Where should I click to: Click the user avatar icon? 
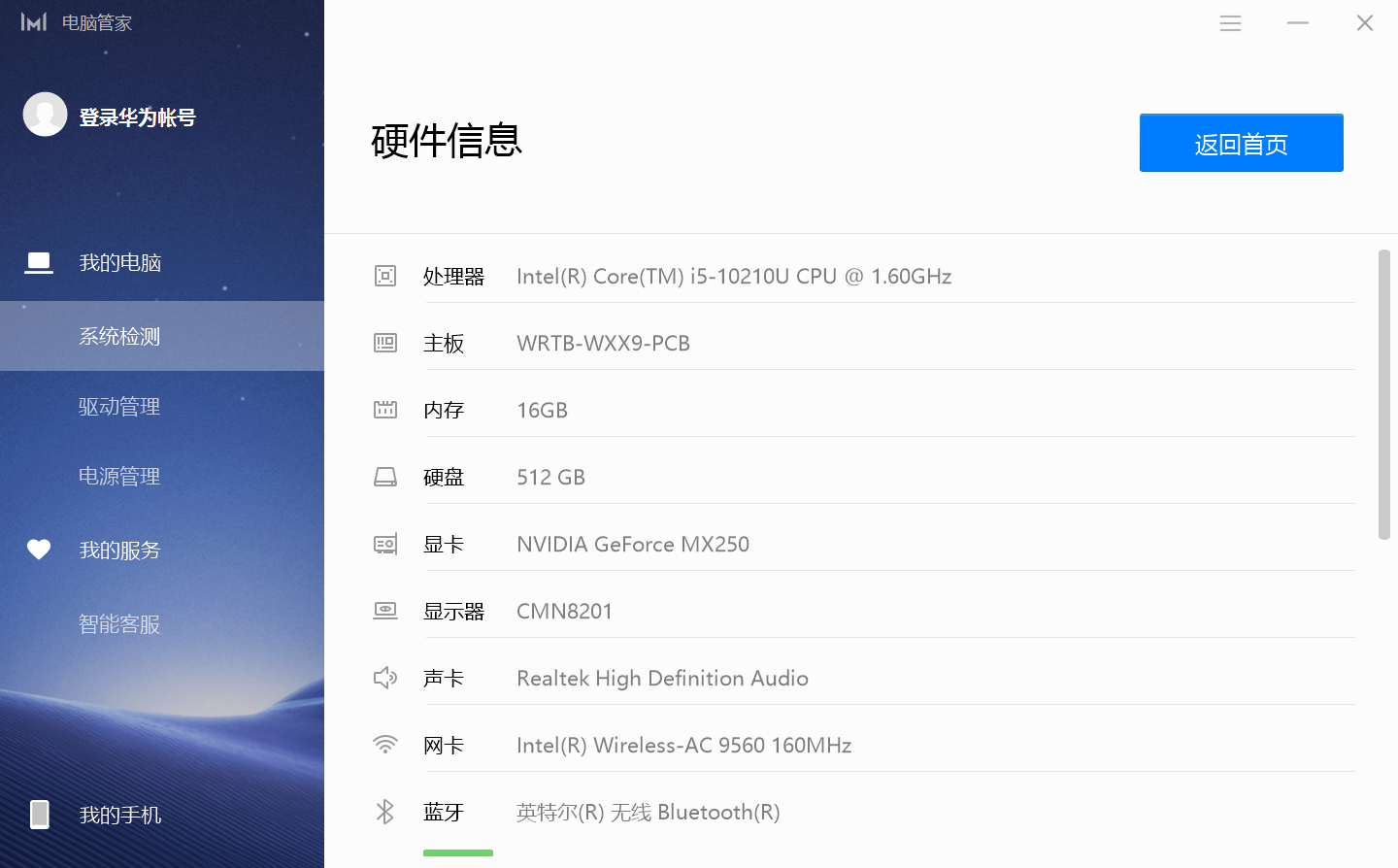[45, 115]
